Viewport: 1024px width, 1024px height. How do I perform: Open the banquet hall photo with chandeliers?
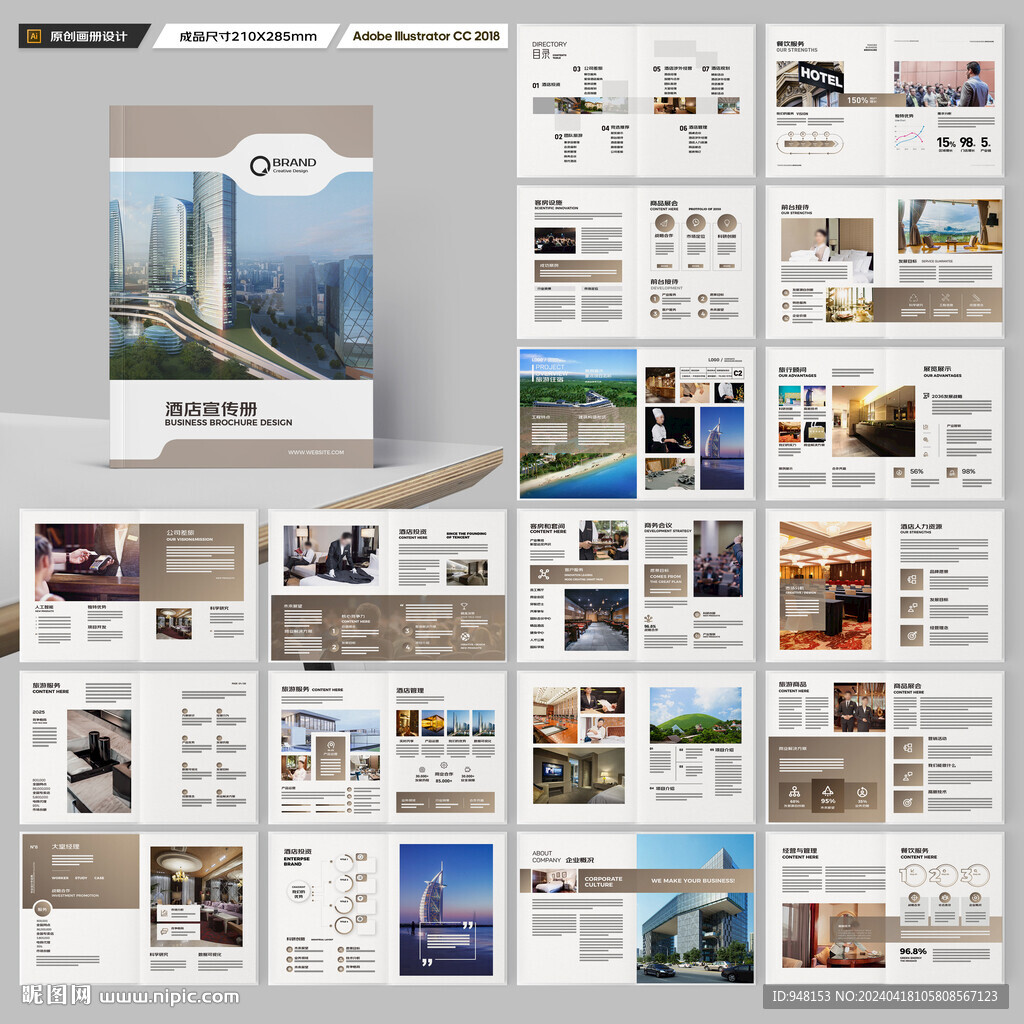(825, 585)
